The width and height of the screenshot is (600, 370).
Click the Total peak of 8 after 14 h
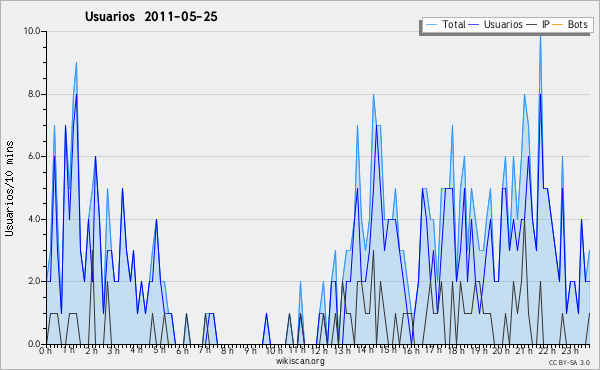pos(373,95)
